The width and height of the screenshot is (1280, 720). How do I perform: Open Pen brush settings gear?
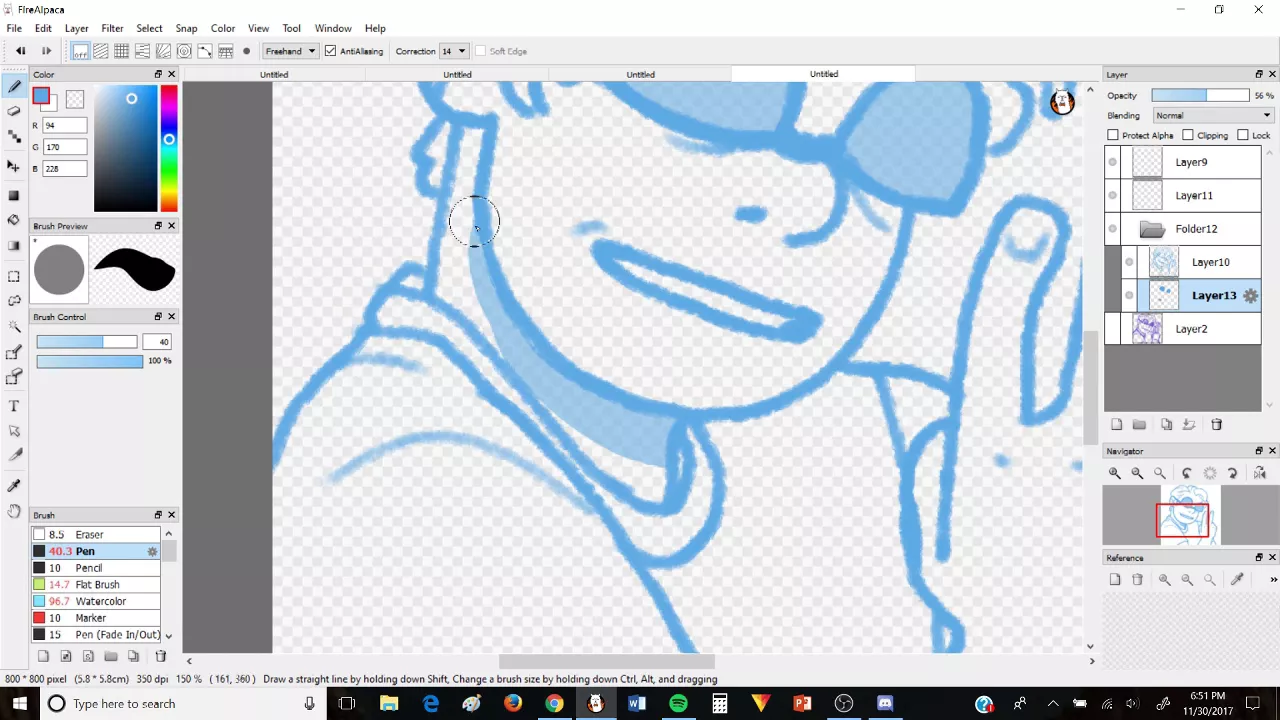(153, 551)
